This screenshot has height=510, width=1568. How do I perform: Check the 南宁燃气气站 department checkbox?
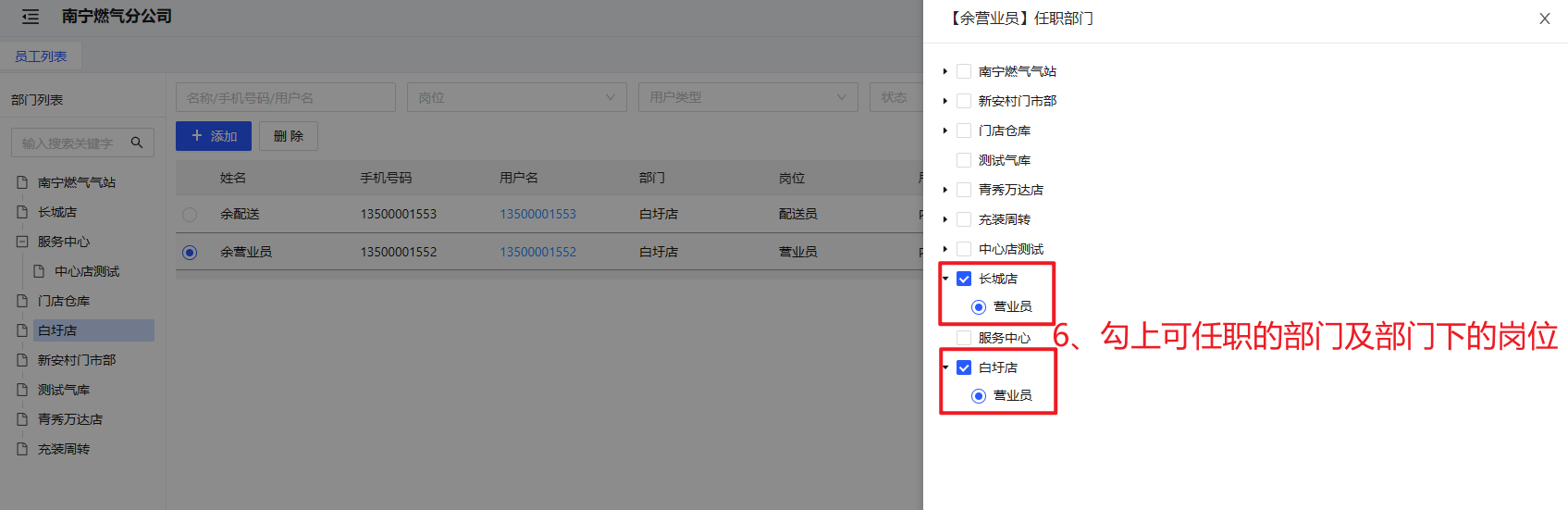(964, 71)
